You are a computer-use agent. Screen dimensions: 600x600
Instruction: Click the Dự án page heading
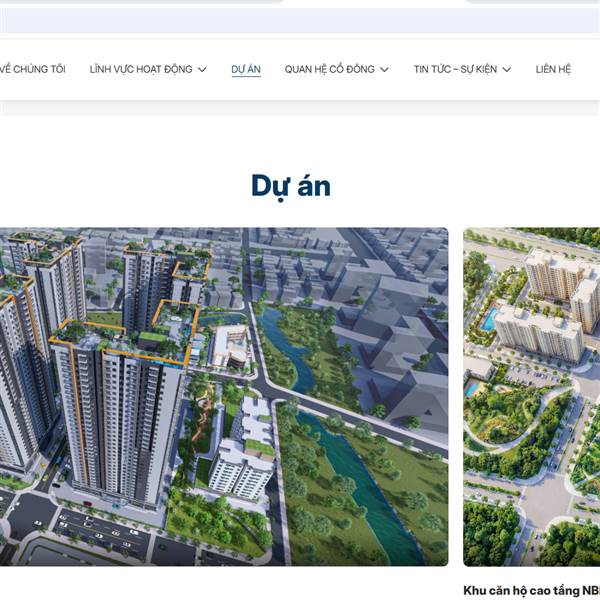point(291,186)
